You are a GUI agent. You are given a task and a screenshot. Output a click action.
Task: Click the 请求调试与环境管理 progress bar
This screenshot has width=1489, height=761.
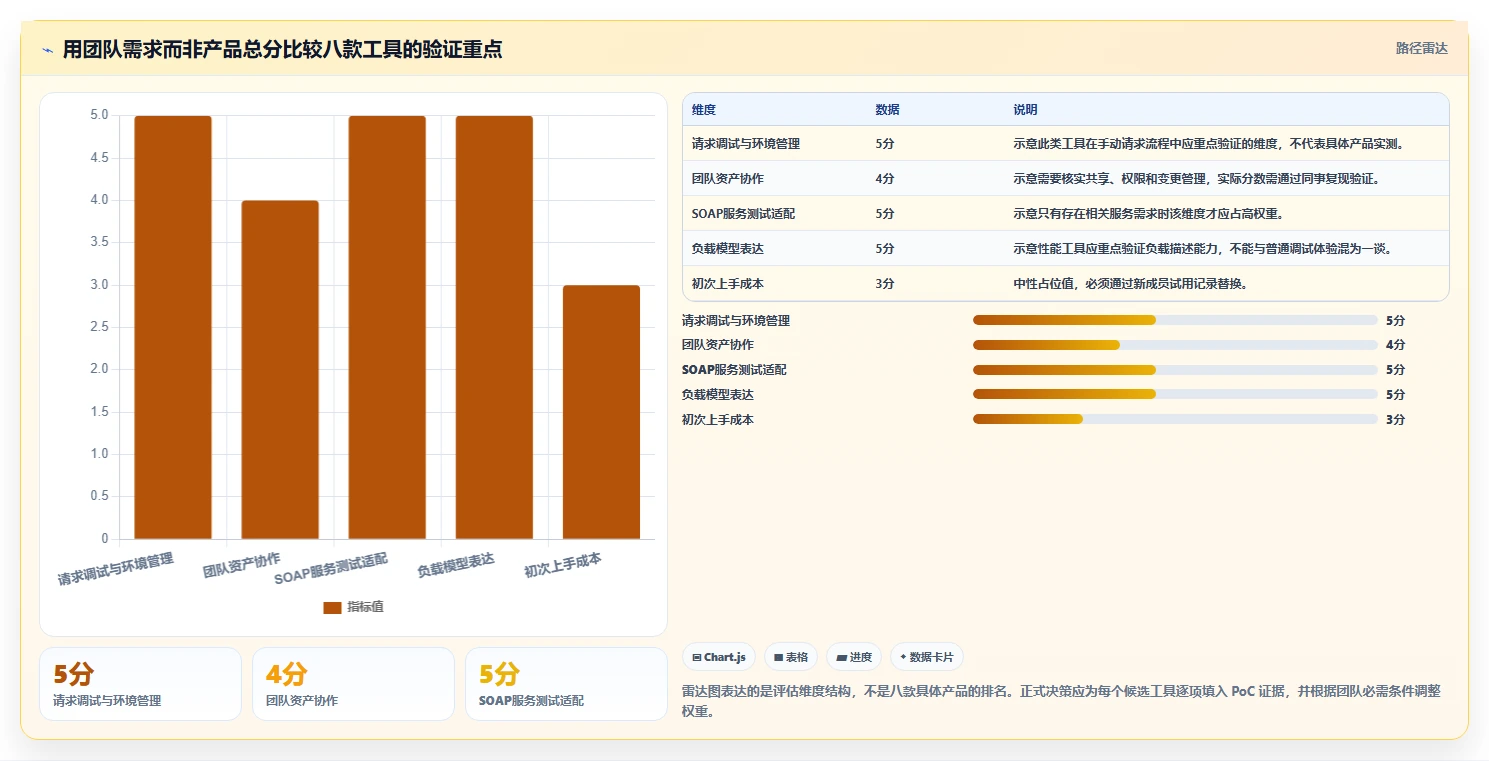1175,320
